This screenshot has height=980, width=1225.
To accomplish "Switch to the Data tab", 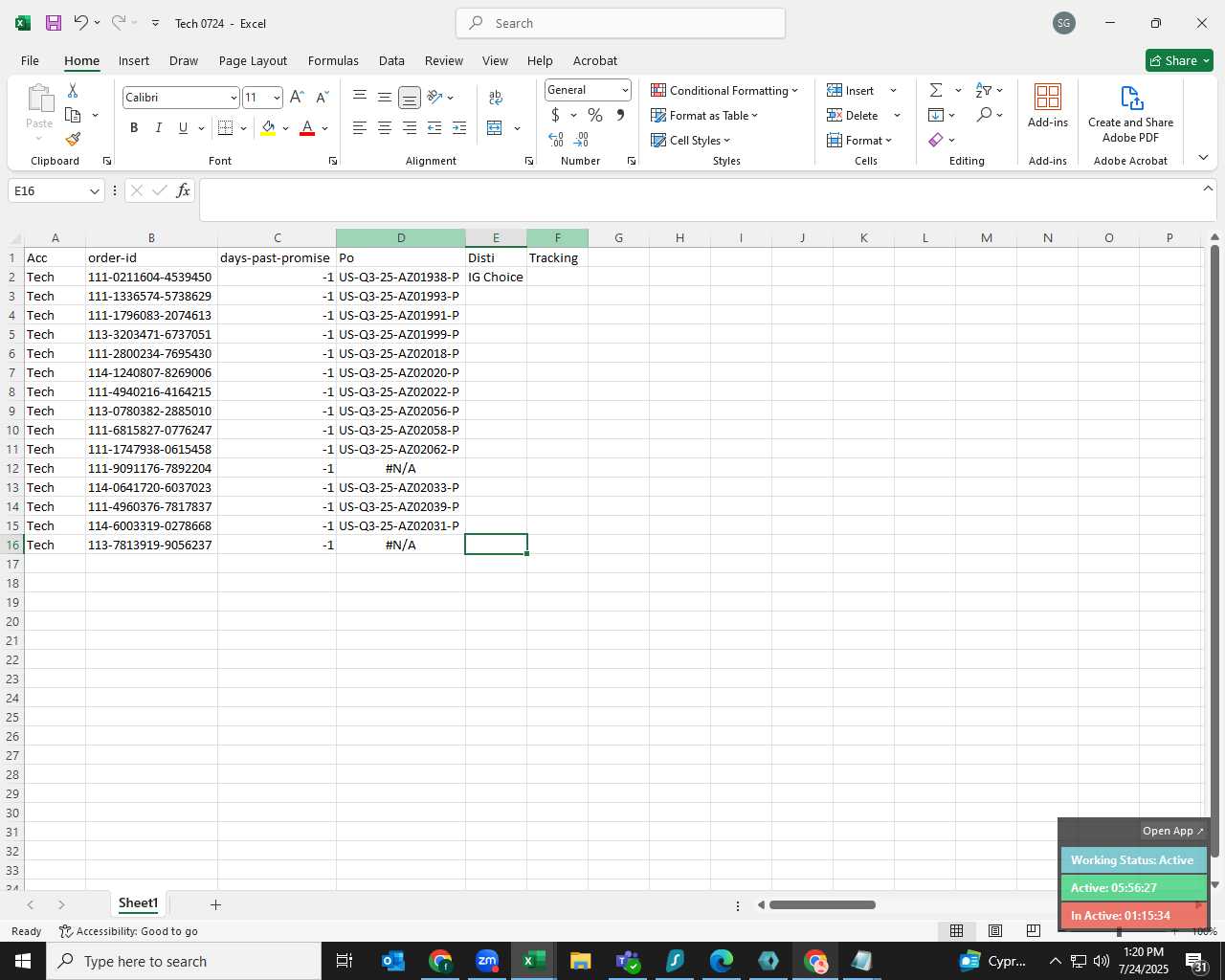I will pyautogui.click(x=391, y=60).
